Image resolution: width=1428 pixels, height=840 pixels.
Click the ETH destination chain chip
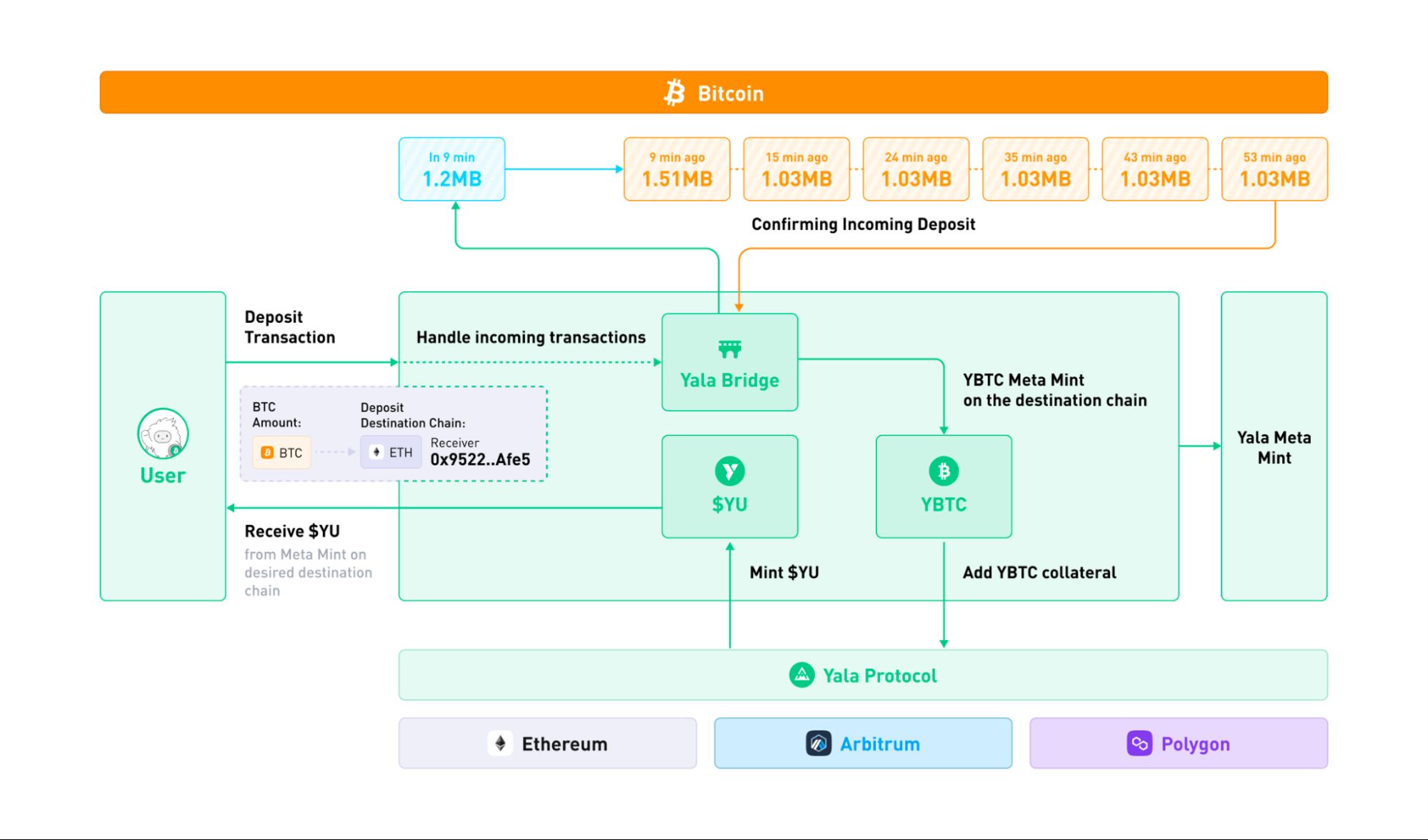pyautogui.click(x=391, y=452)
